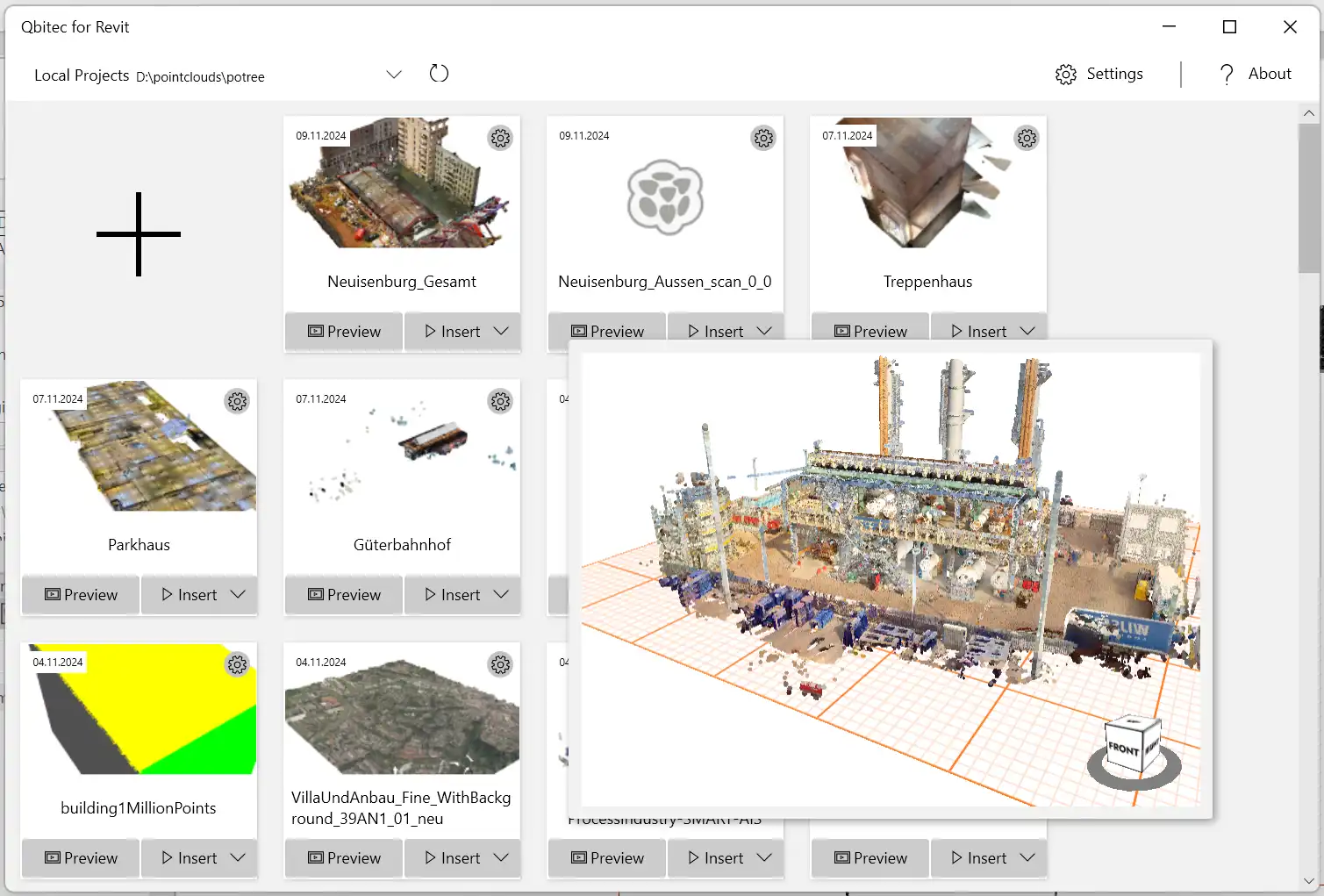Preview the VillaUndAnbau point cloud
The width and height of the screenshot is (1324, 896).
tap(344, 858)
